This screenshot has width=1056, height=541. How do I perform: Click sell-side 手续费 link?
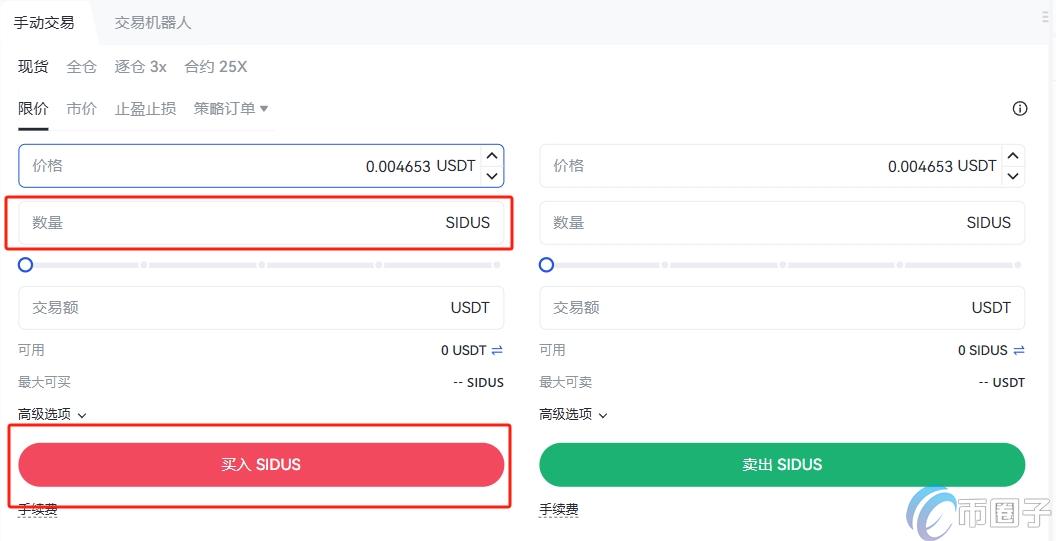click(559, 510)
